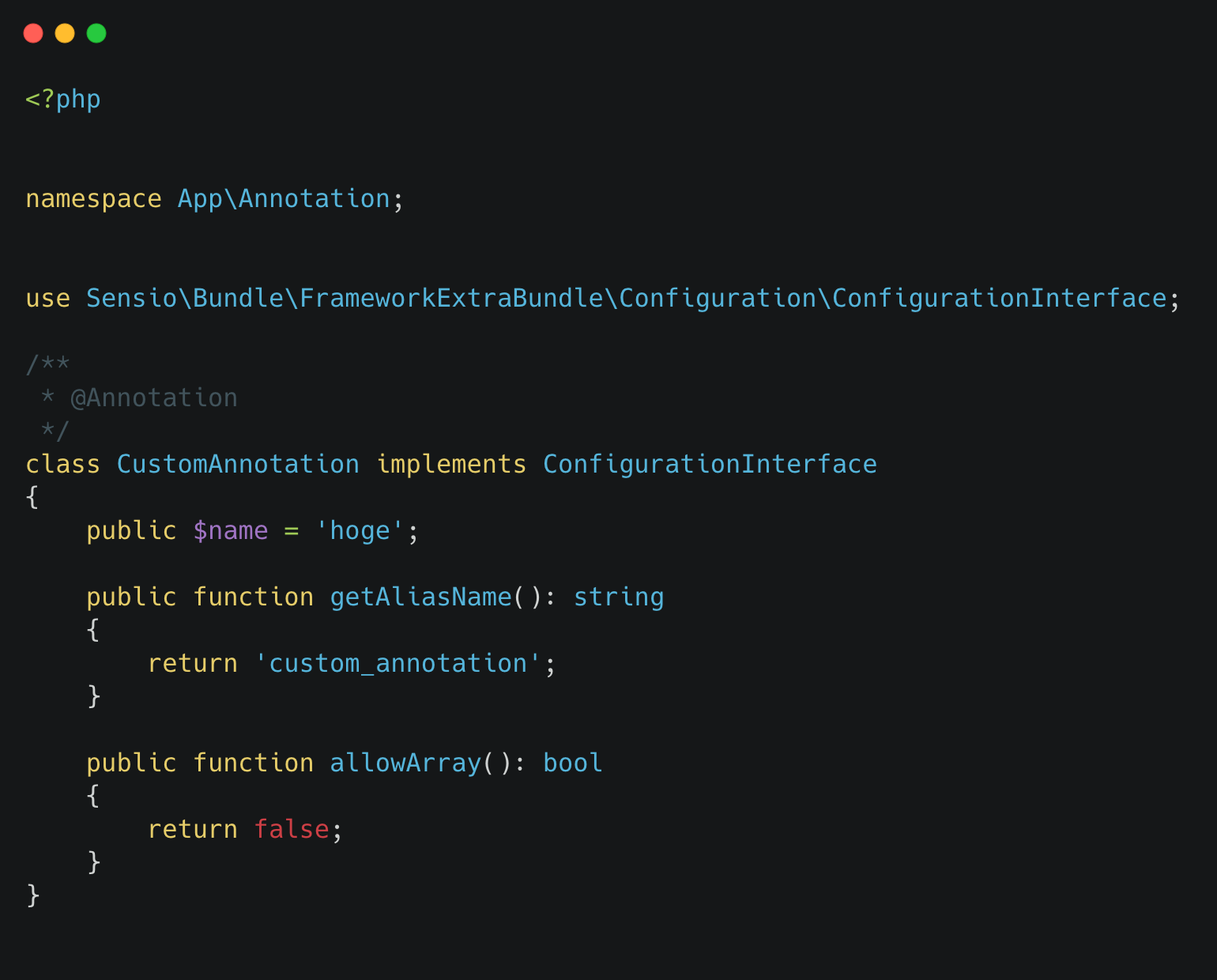Click the false return value
The image size is (1217, 980).
(292, 830)
